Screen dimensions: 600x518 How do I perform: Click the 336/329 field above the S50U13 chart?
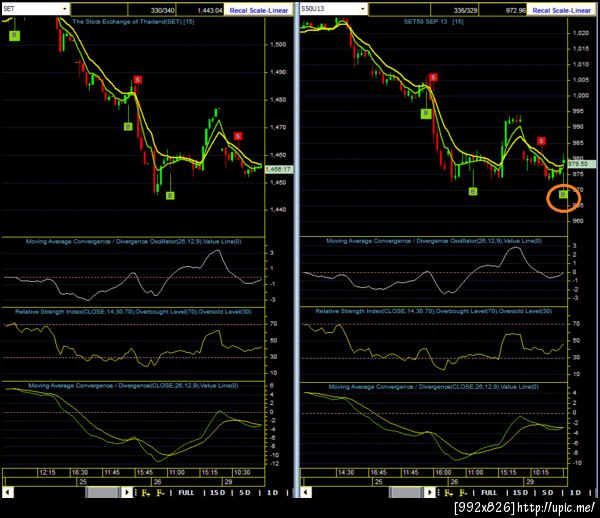pos(455,10)
